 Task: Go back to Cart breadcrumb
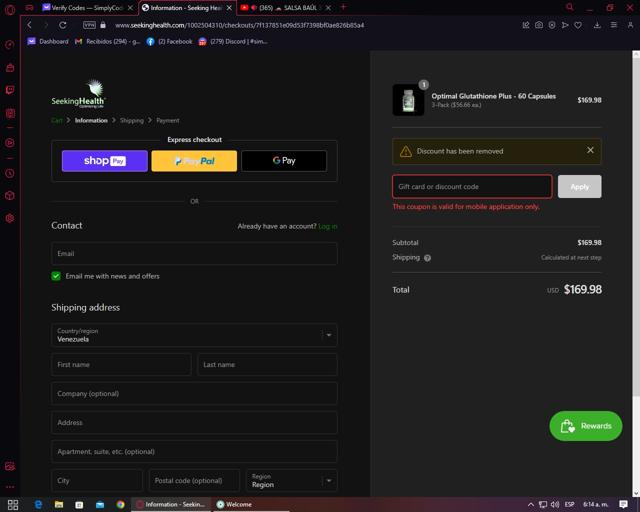[x=57, y=120]
